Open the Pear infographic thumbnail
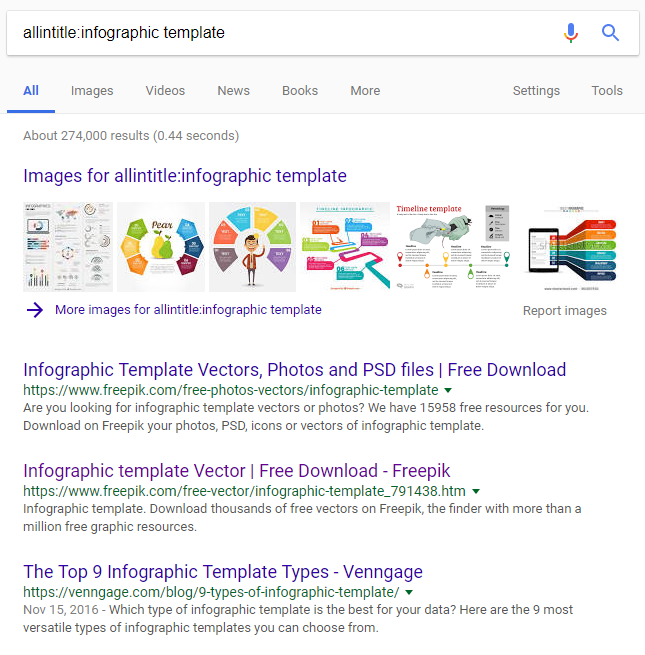The width and height of the screenshot is (645, 655). click(161, 247)
